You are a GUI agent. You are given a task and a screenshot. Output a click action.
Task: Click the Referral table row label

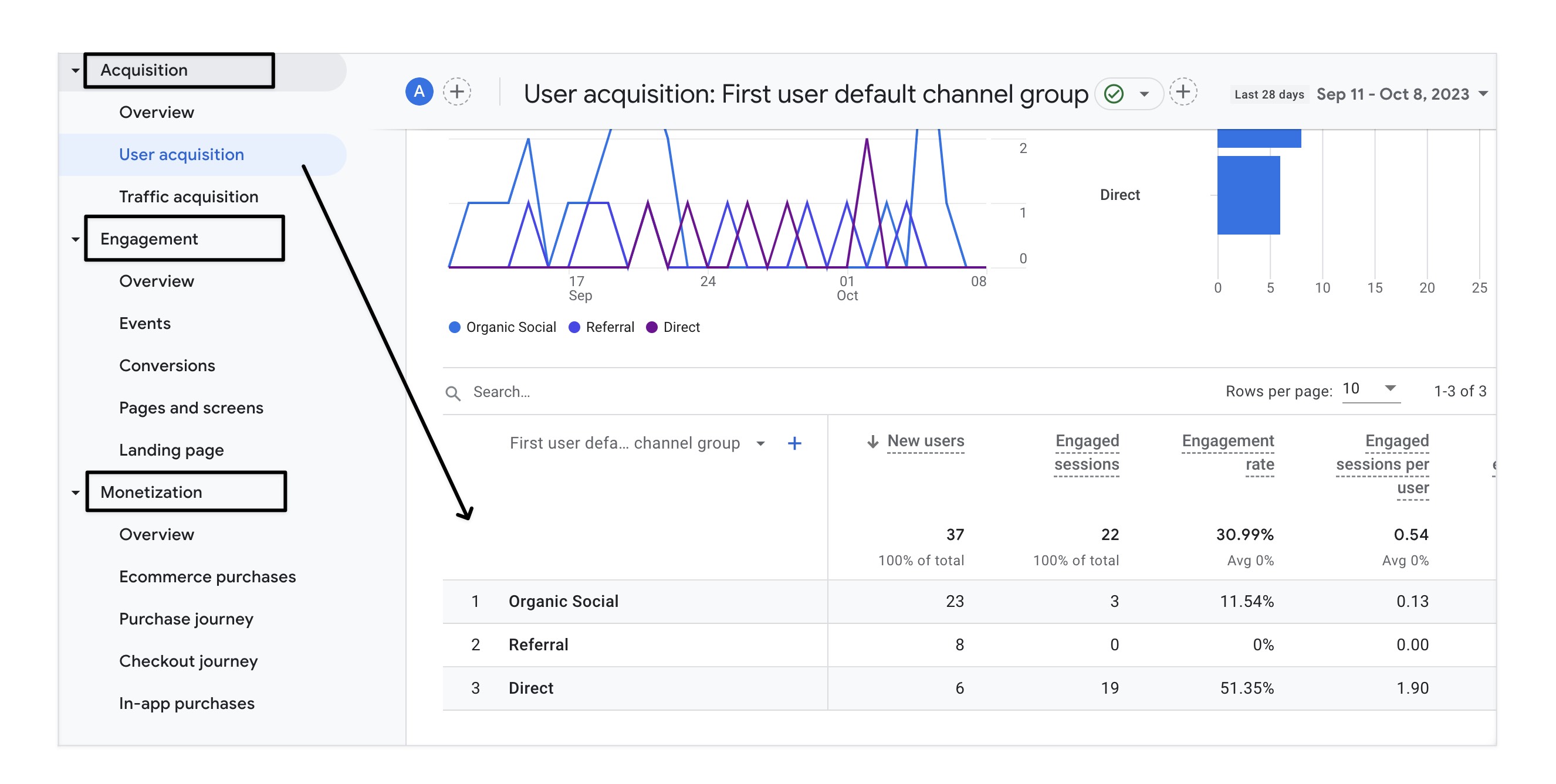pyautogui.click(x=538, y=645)
